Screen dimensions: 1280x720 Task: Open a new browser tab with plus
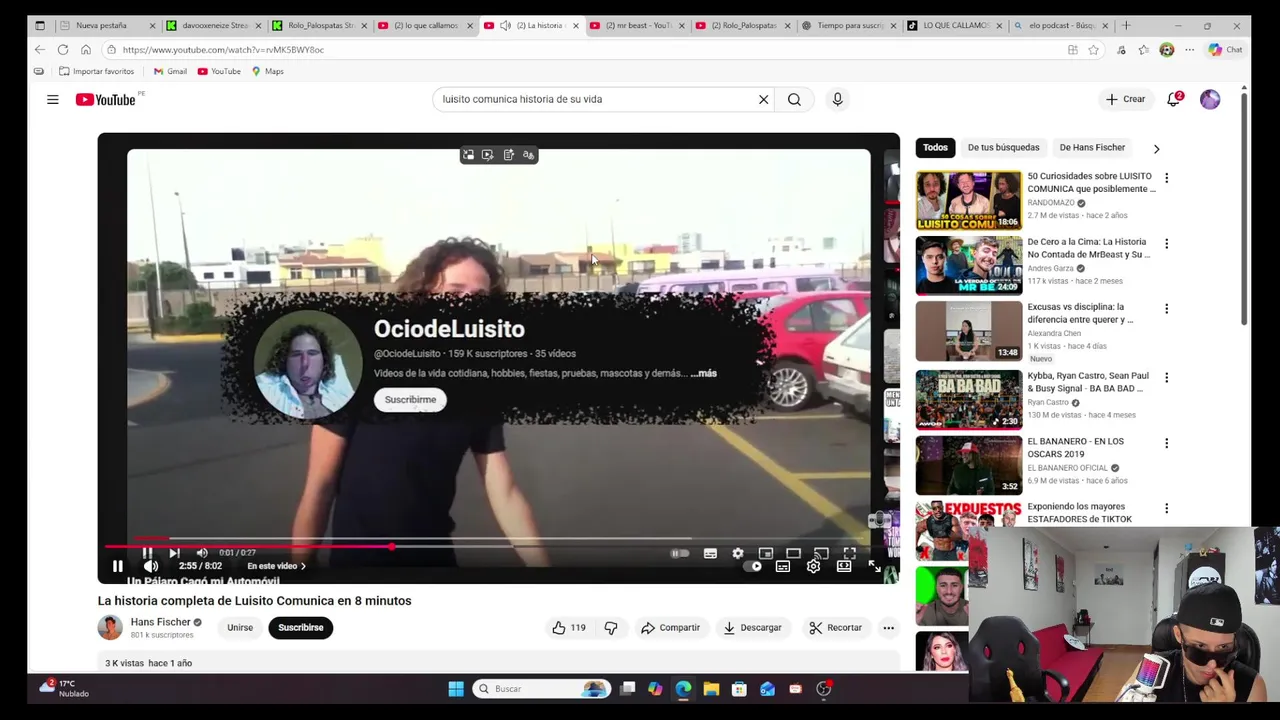pos(1126,25)
